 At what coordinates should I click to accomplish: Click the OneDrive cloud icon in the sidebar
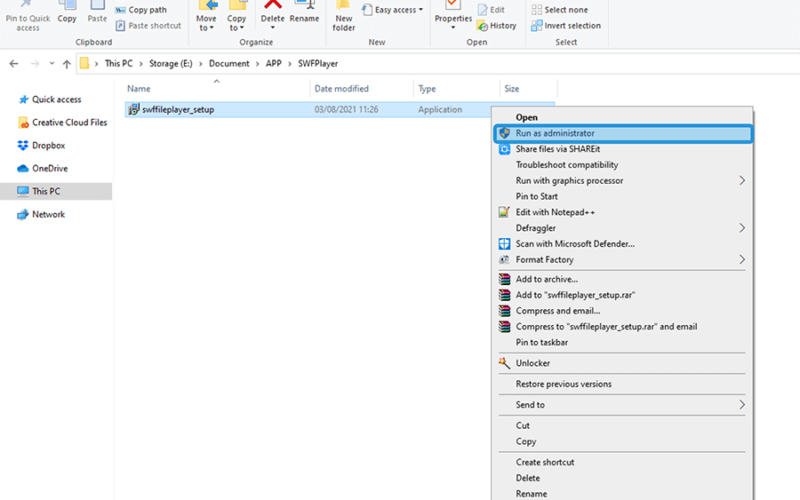23,168
